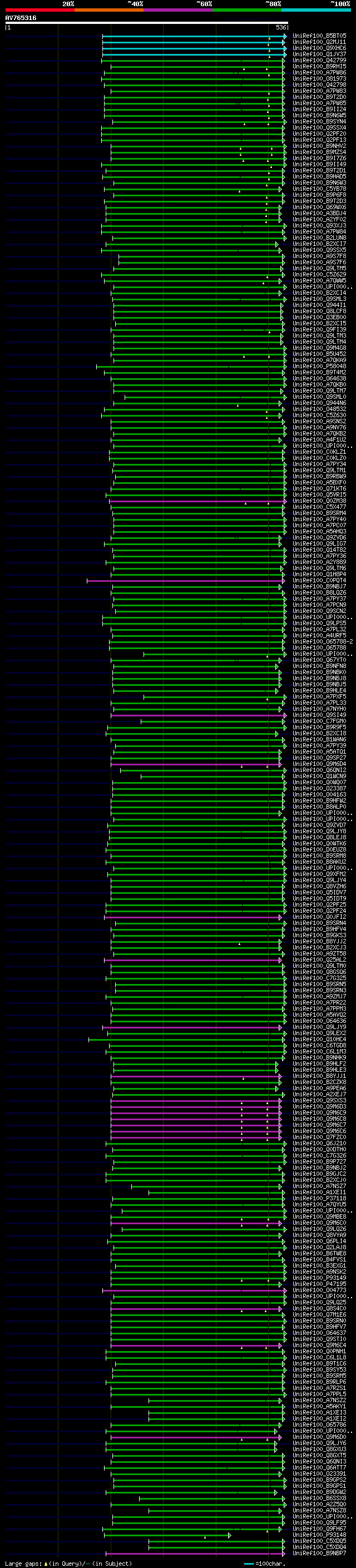Select hit UniRef100_A7PCN9
Image resolution: width=356 pixels, height=1568 pixels.
tap(319, 605)
